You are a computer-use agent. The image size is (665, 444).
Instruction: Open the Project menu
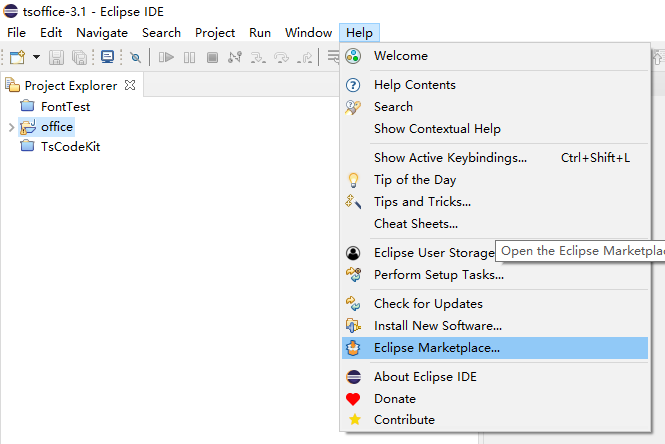pyautogui.click(x=215, y=33)
